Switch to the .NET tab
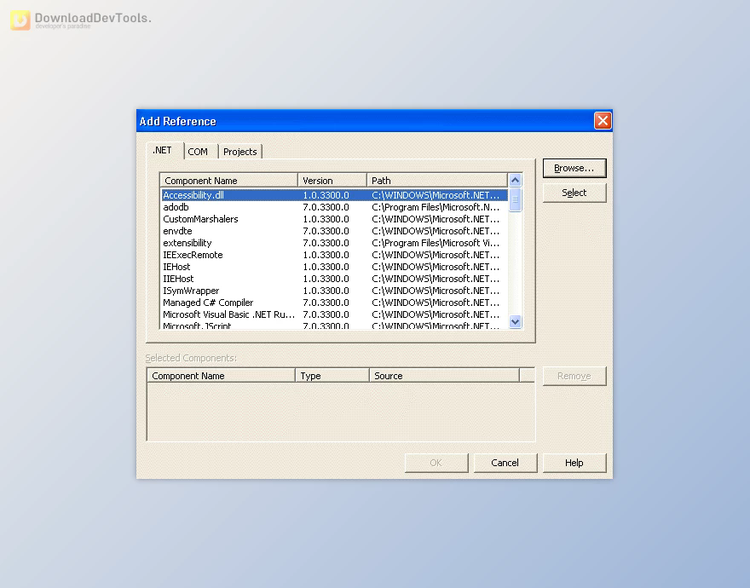This screenshot has width=750, height=588. click(x=164, y=150)
